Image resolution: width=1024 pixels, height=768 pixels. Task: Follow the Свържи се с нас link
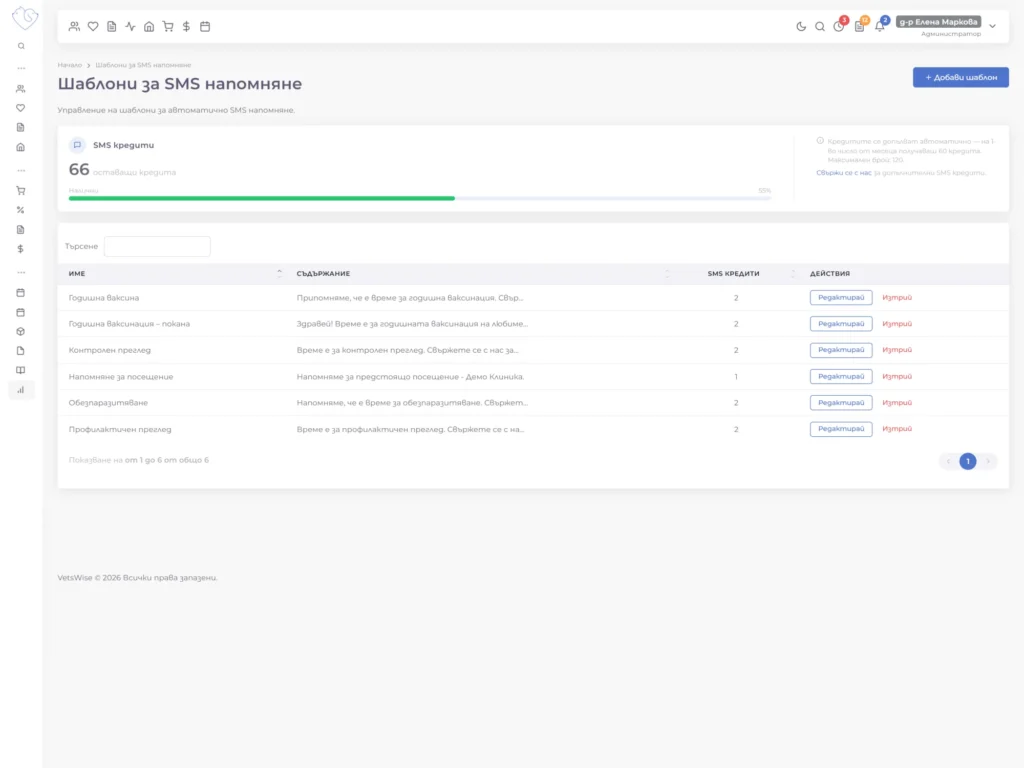point(844,173)
